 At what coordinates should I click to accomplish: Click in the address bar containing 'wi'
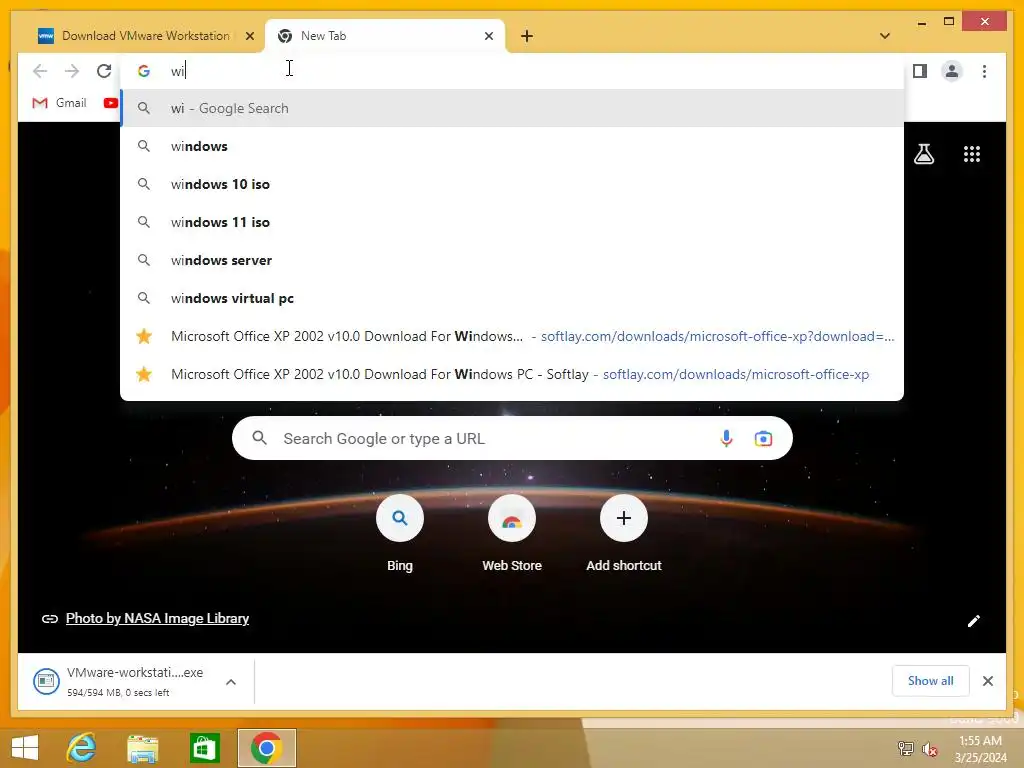tap(512, 71)
